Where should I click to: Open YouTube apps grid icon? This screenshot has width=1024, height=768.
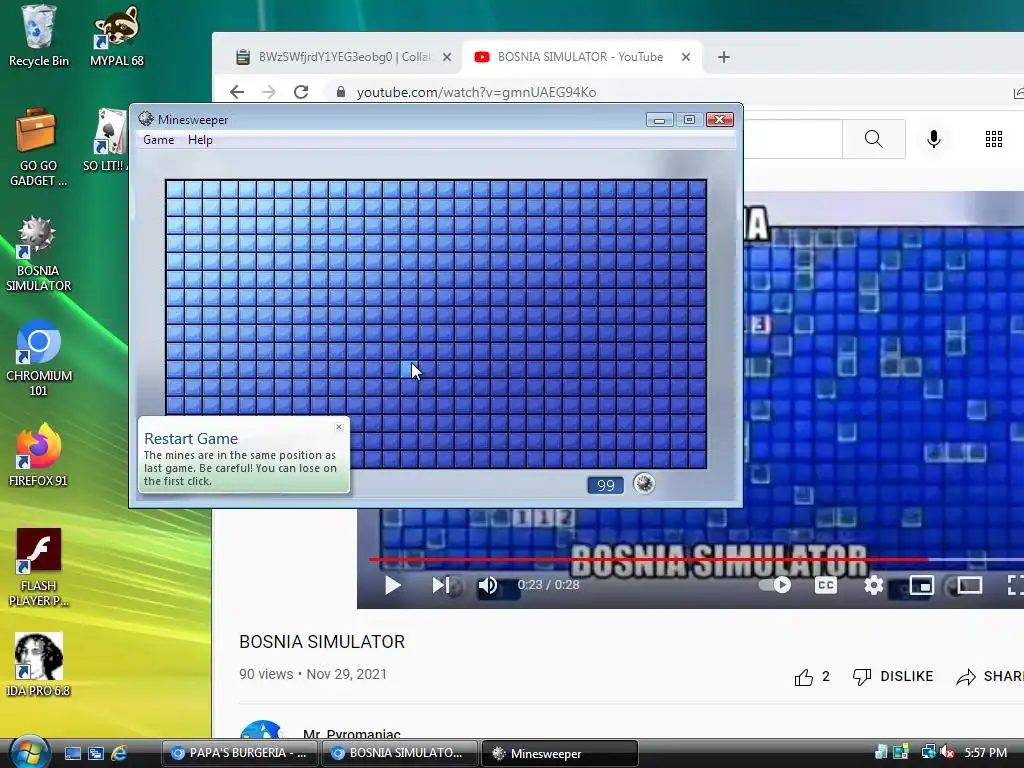pyautogui.click(x=993, y=138)
